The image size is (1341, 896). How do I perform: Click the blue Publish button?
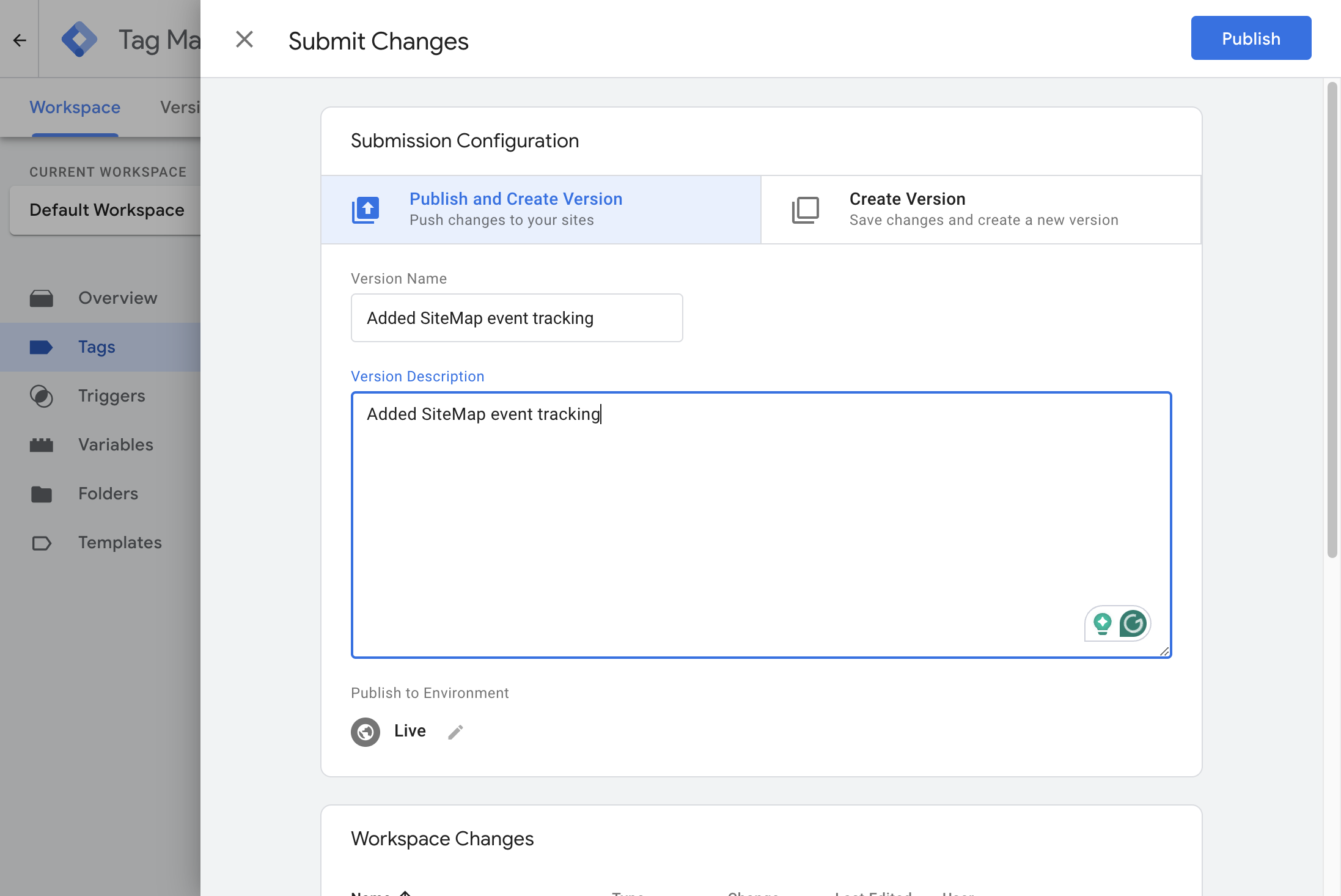click(x=1251, y=39)
